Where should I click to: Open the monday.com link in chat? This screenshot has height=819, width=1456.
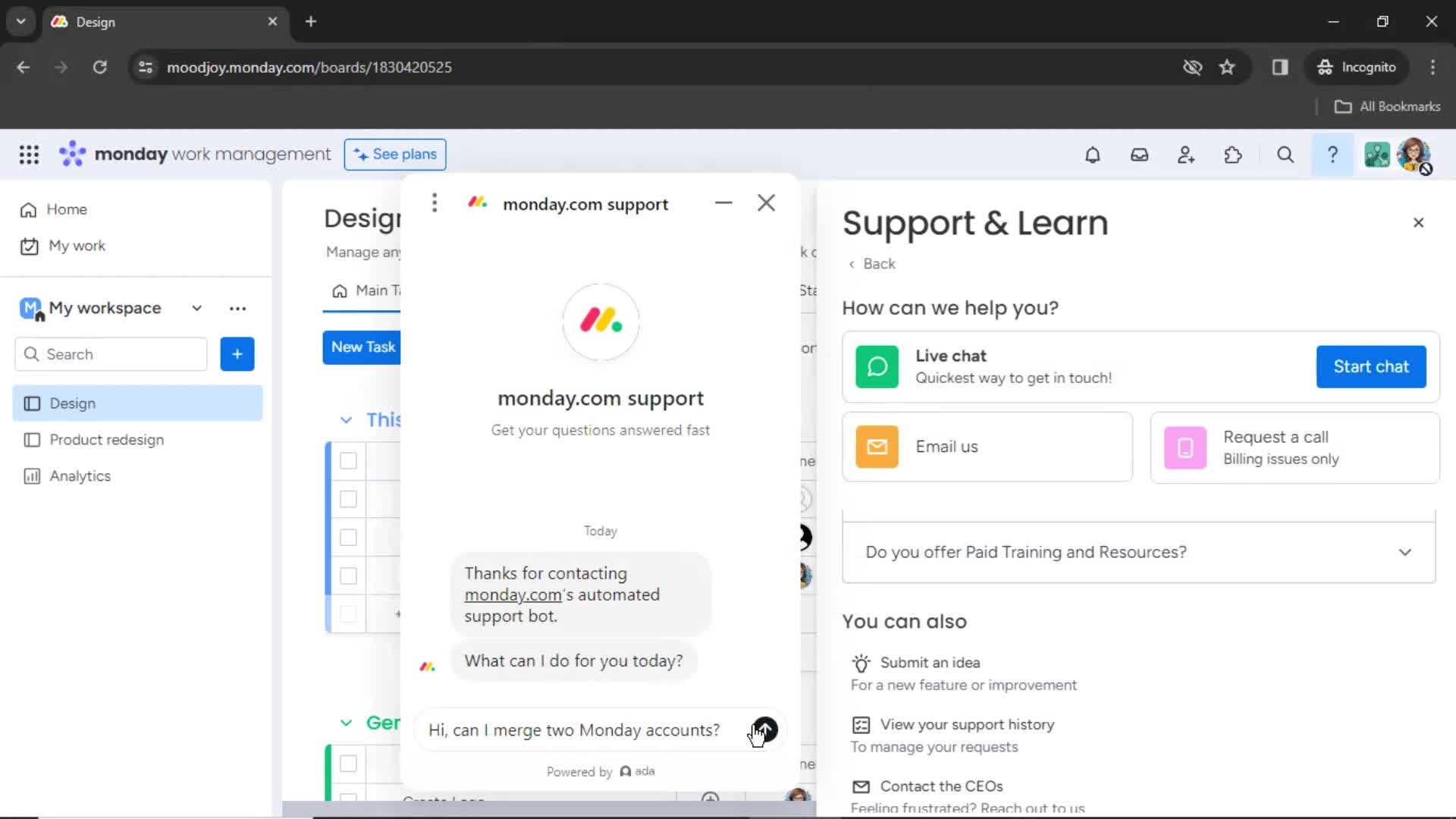tap(513, 595)
